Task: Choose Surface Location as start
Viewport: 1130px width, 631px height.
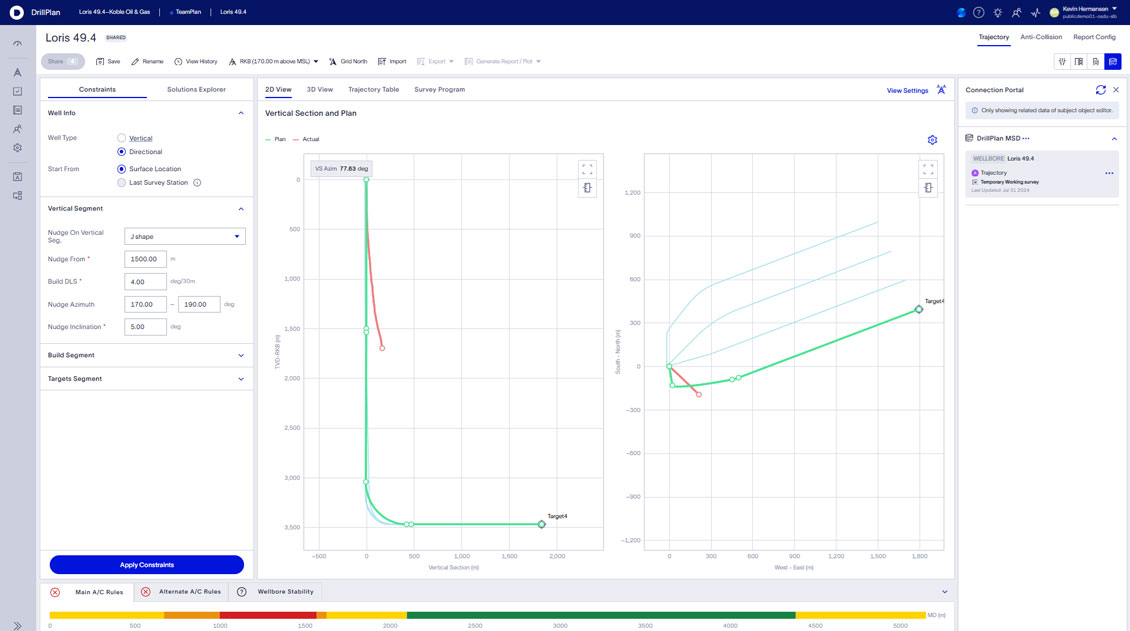Action: tap(121, 169)
